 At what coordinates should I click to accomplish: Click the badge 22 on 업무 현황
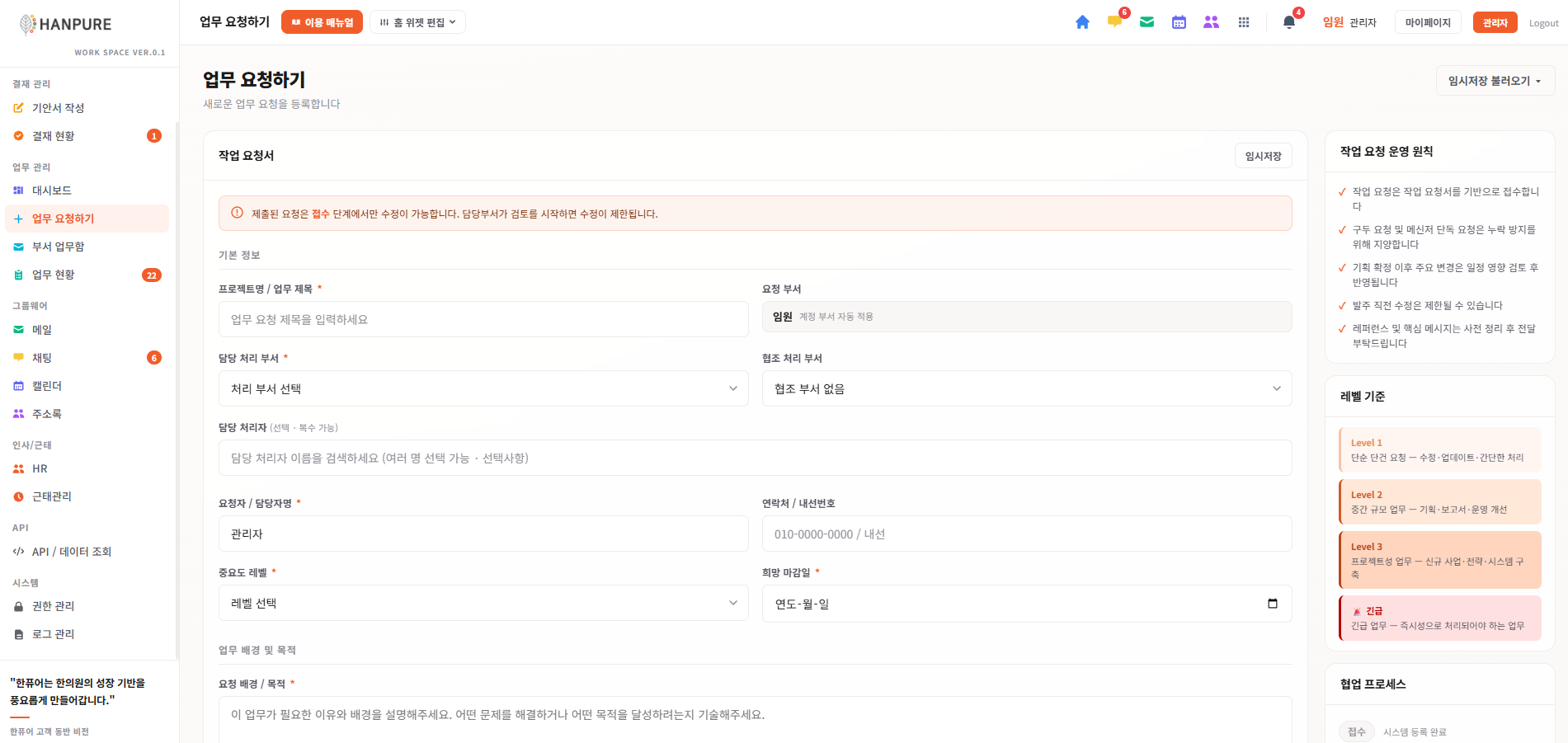click(152, 275)
